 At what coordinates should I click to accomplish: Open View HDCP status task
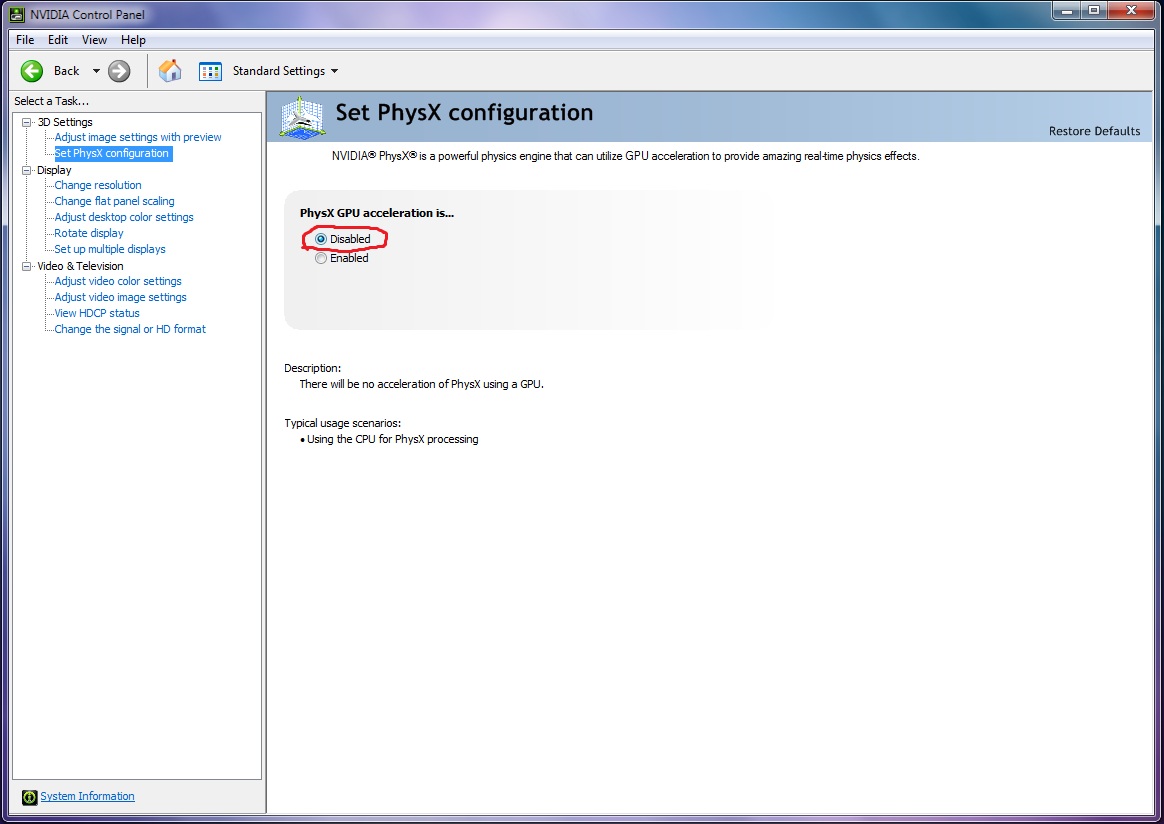(x=97, y=313)
